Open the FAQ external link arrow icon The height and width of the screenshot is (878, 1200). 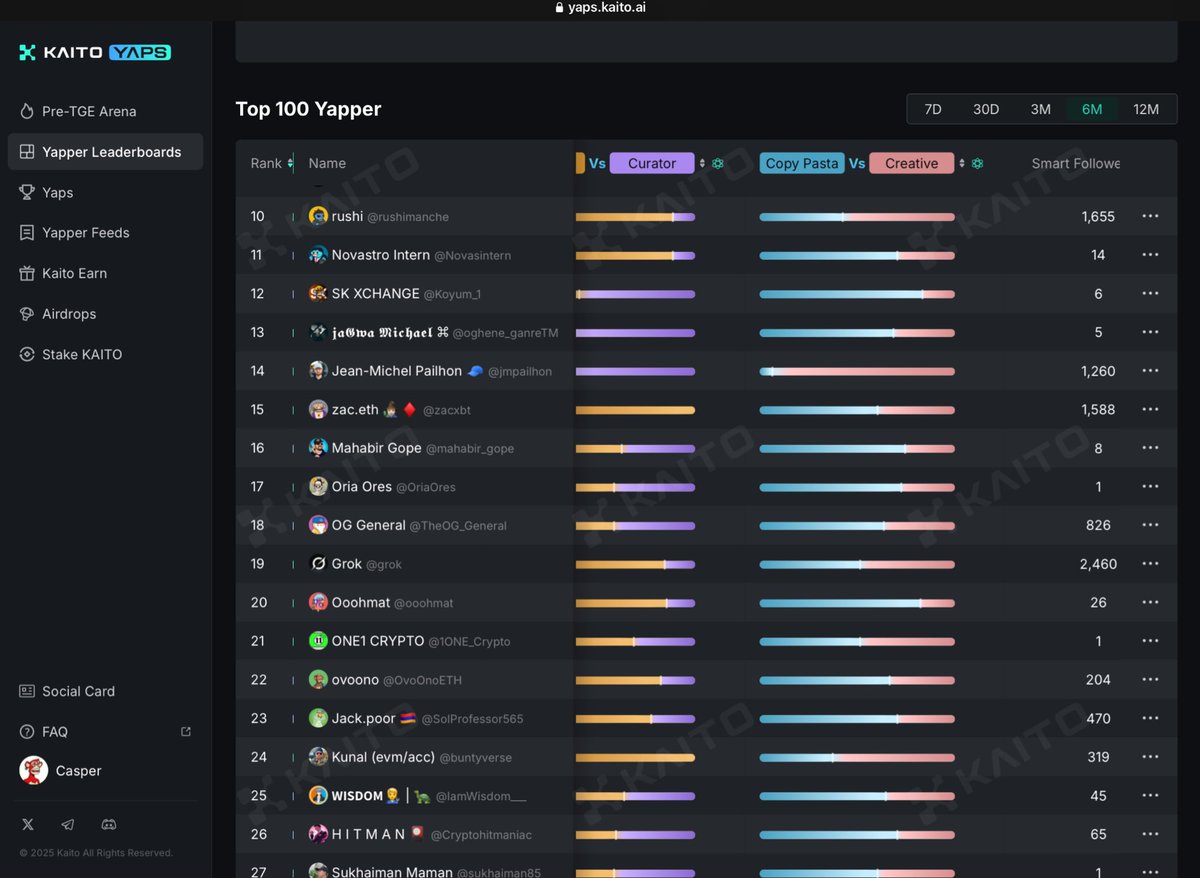pos(185,732)
